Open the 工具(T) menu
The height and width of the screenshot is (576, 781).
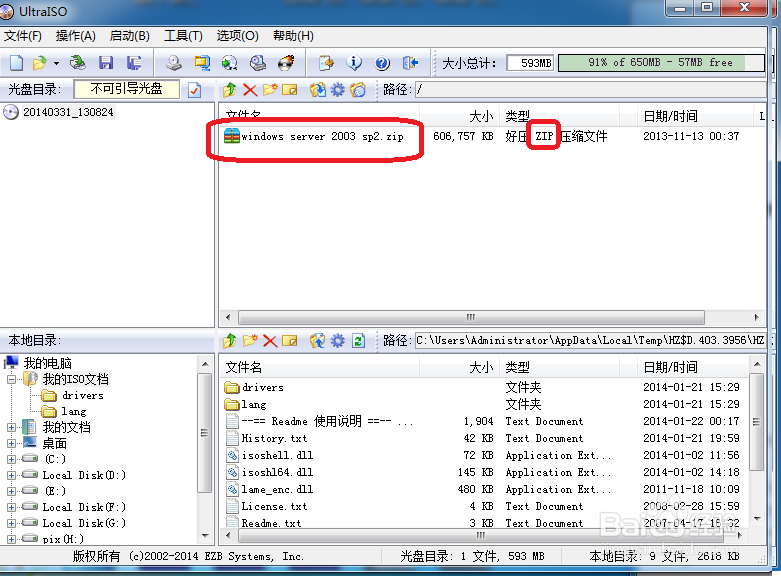[x=183, y=36]
